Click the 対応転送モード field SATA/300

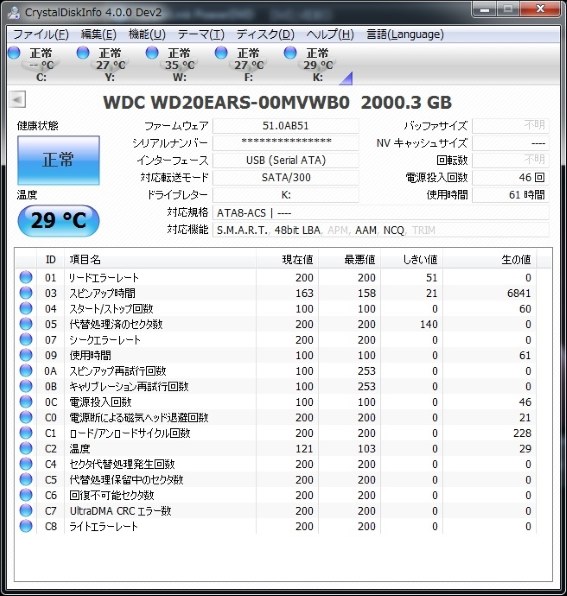[286, 178]
